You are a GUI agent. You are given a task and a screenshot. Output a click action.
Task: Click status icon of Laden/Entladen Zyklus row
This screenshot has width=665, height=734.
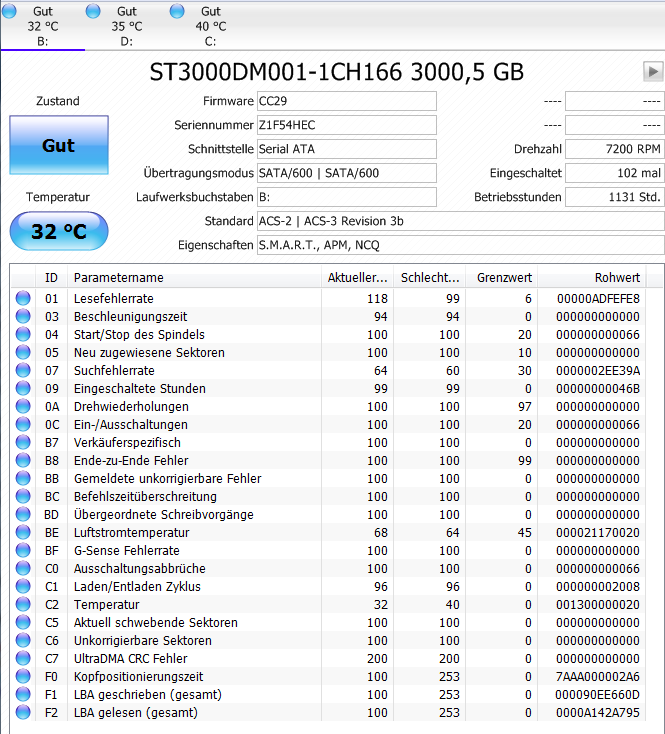coord(23,586)
